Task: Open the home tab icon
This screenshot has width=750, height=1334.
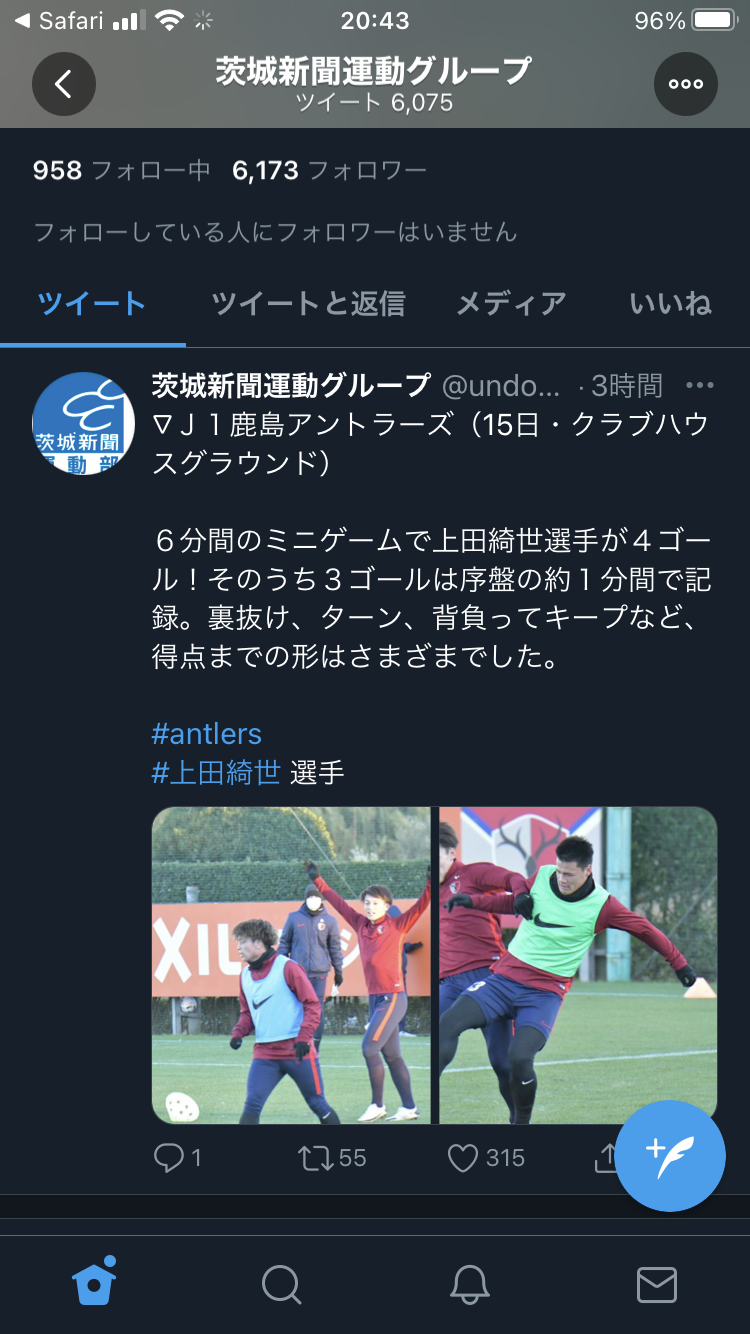Action: (94, 1282)
